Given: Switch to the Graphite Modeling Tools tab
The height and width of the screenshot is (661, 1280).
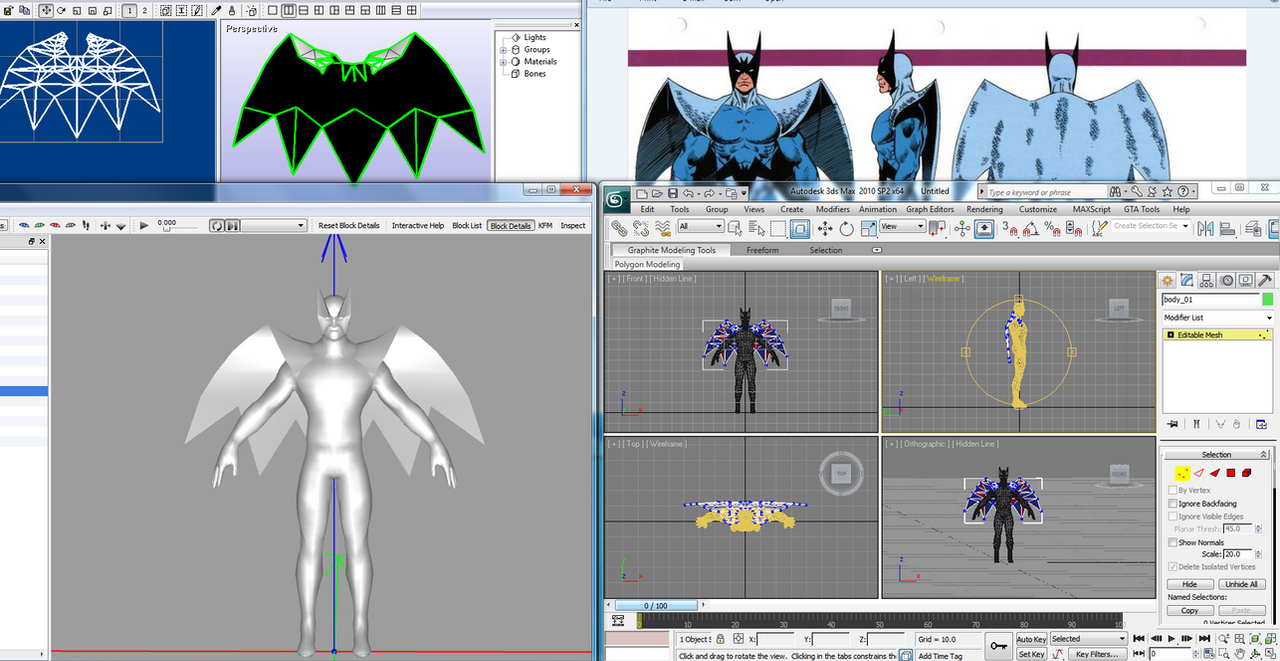Looking at the screenshot, I should coord(672,250).
